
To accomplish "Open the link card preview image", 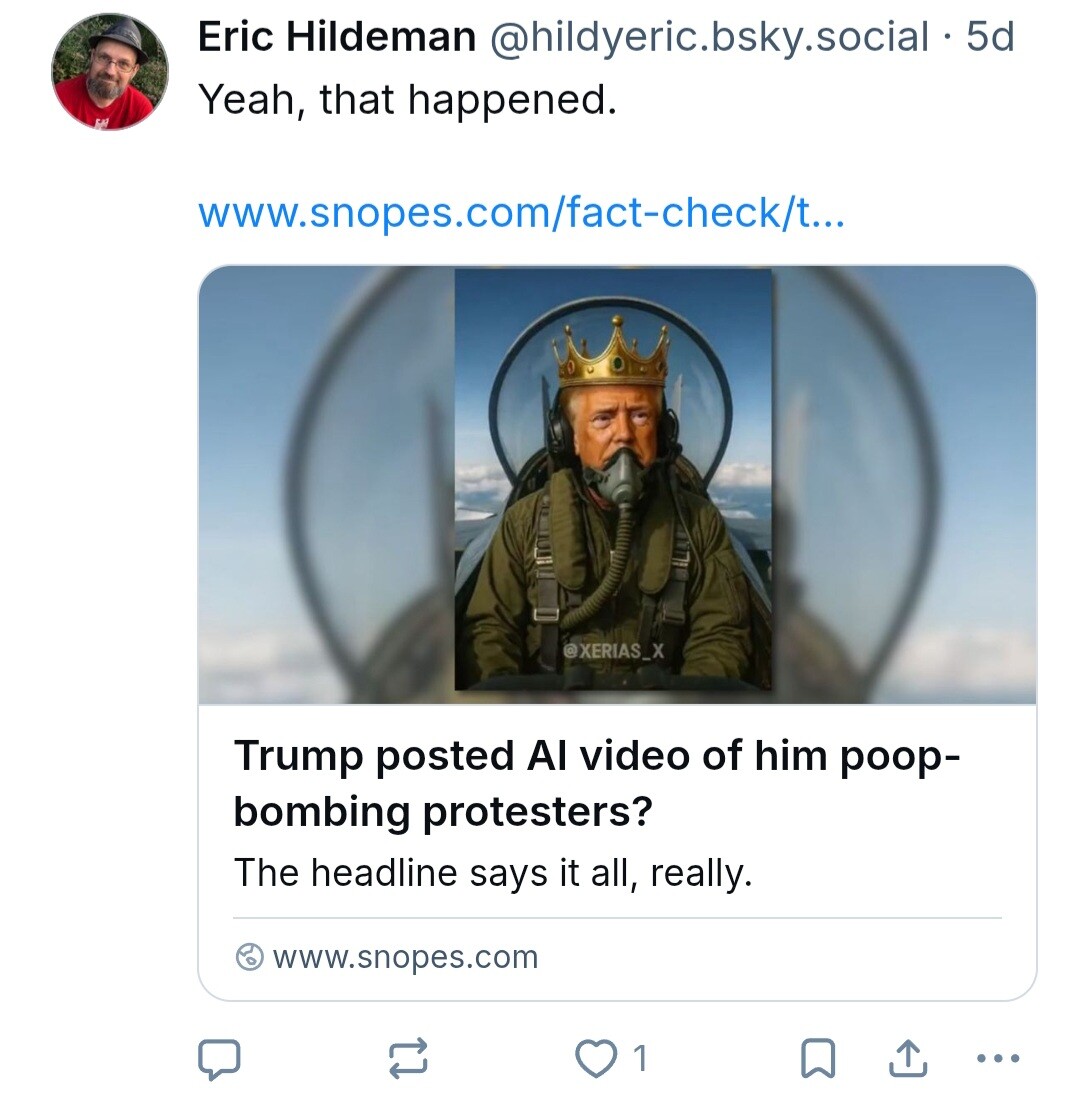I will [x=617, y=485].
